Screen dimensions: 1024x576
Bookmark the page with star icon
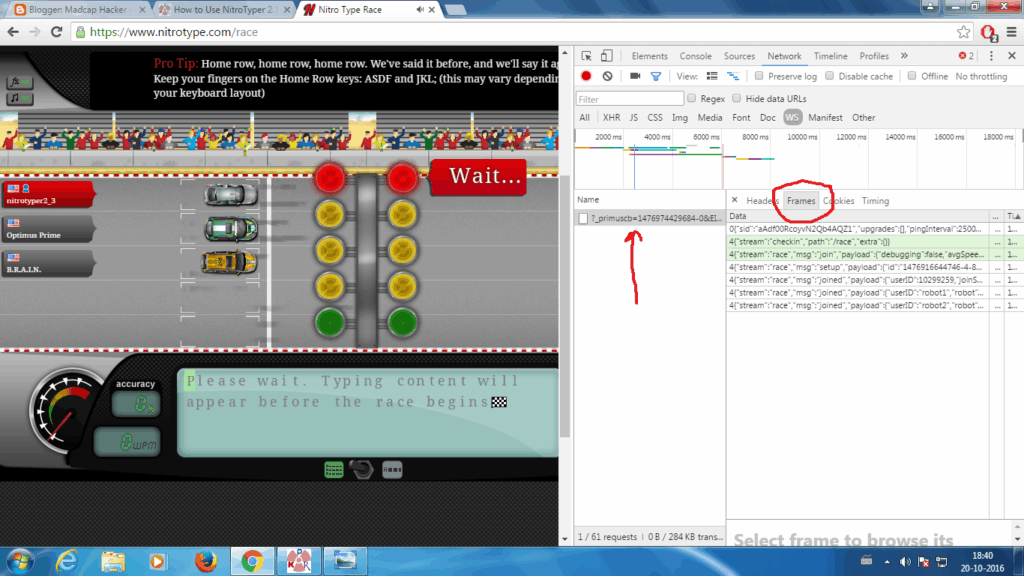pos(963,32)
